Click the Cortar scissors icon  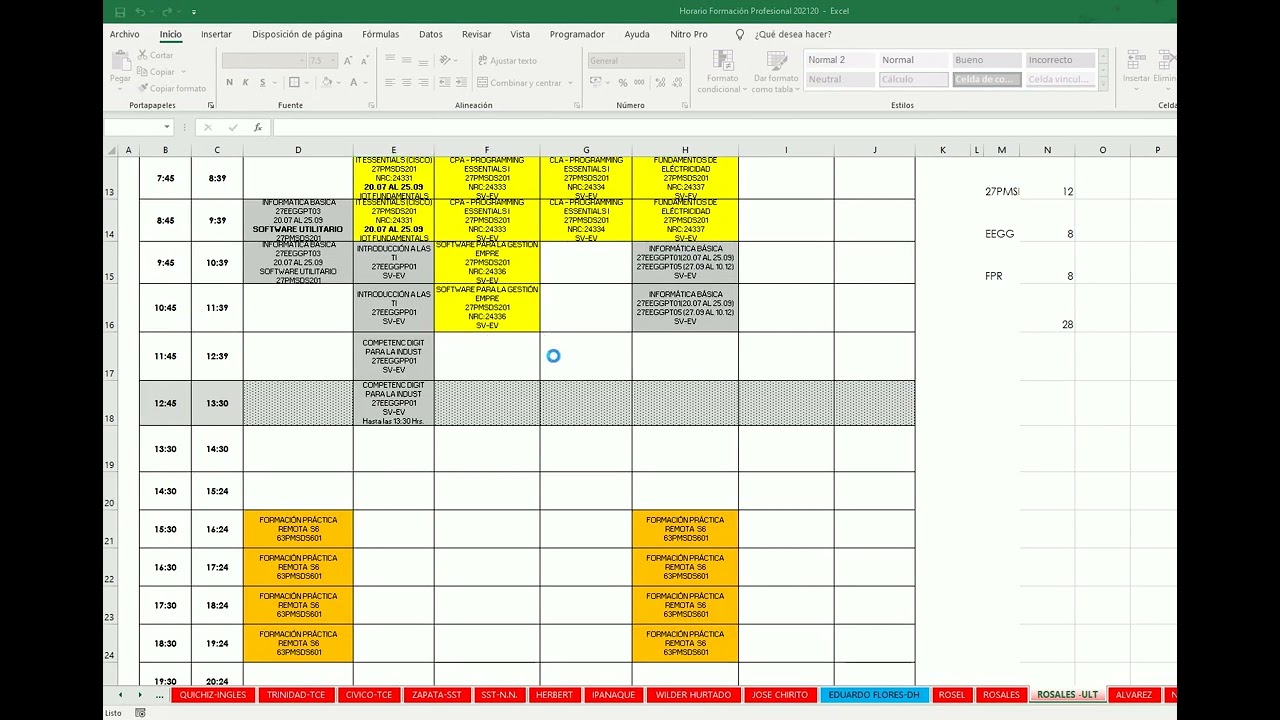tap(142, 56)
